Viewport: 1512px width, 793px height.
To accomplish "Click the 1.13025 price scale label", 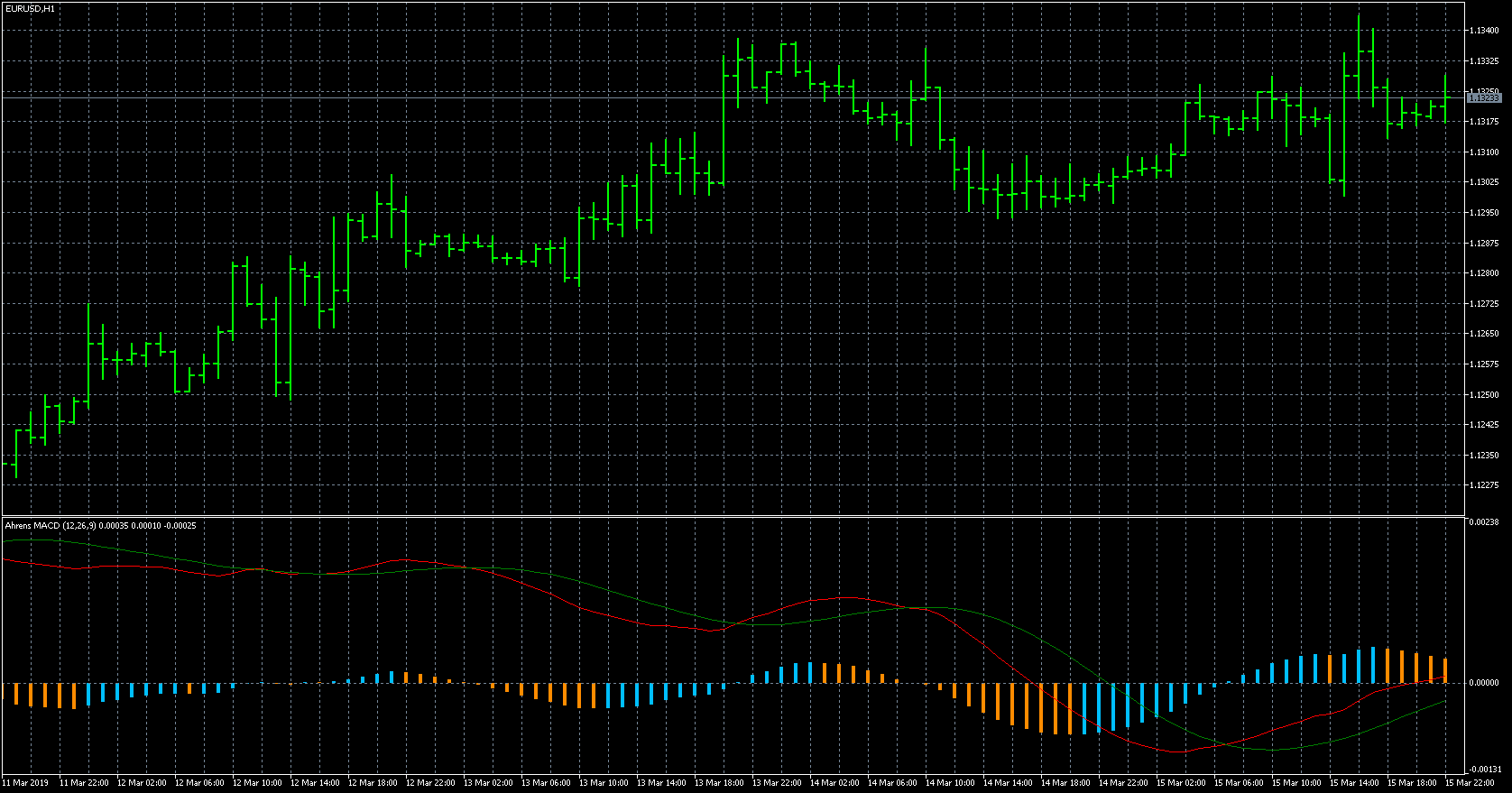I will (x=1484, y=182).
